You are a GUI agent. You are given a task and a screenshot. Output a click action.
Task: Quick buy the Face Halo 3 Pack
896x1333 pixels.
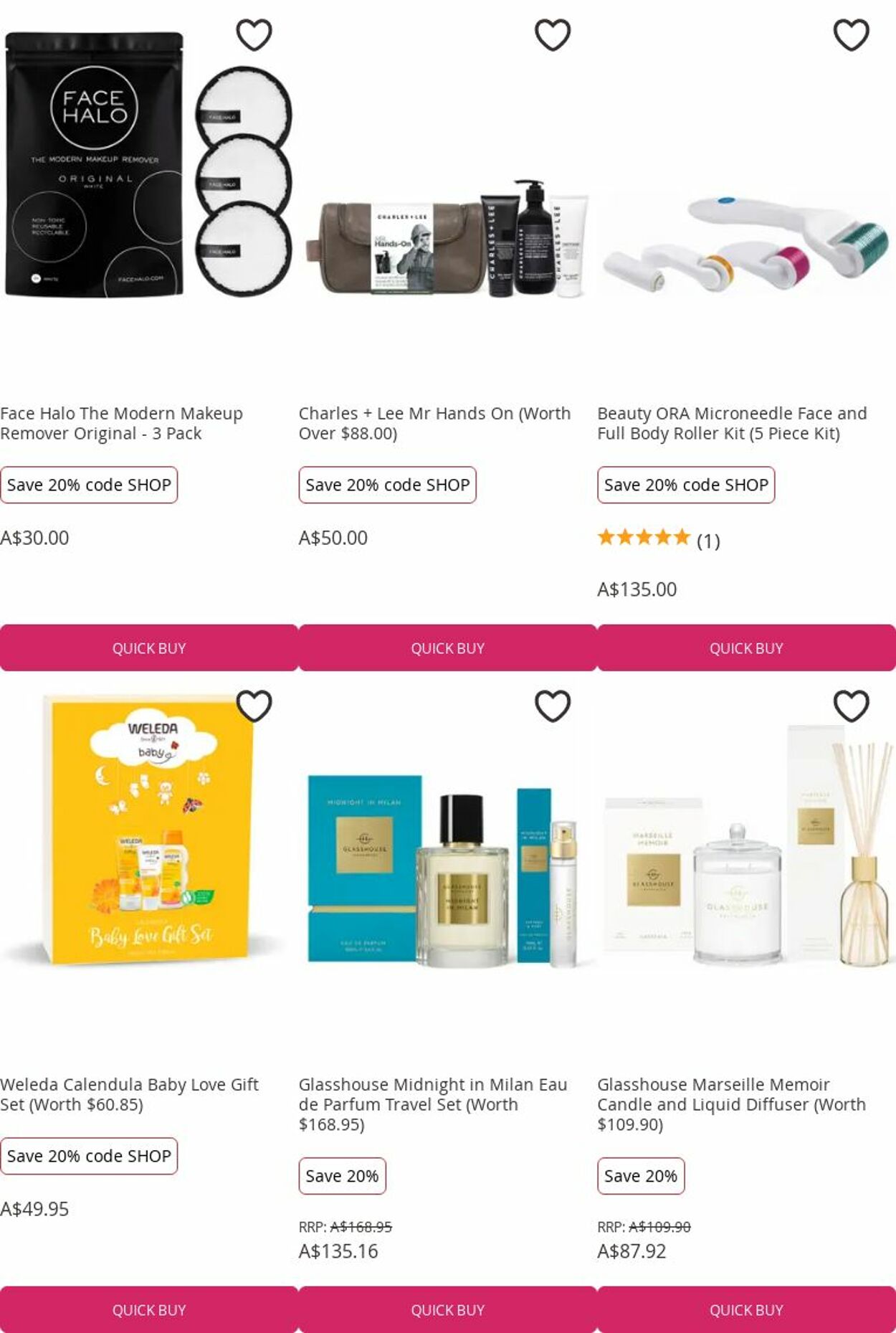149,647
